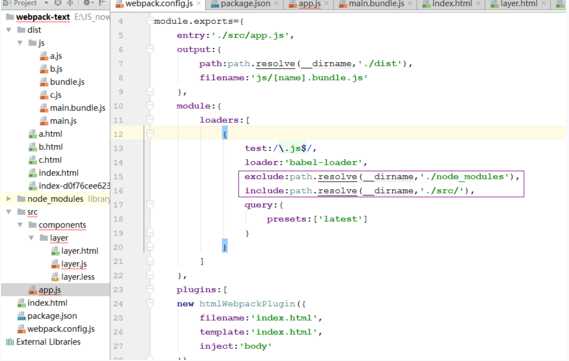Select c.html in the project tree
Viewport: 569px width, 361px height.
(x=50, y=160)
